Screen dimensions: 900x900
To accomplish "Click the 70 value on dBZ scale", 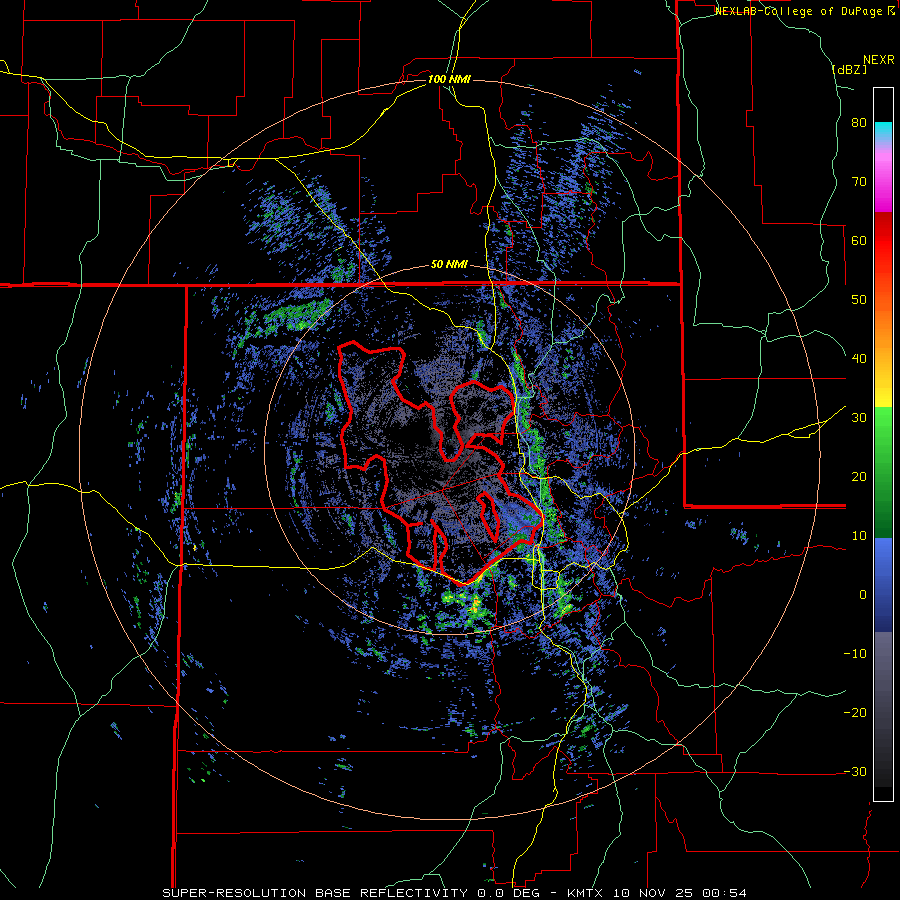I will (x=859, y=181).
